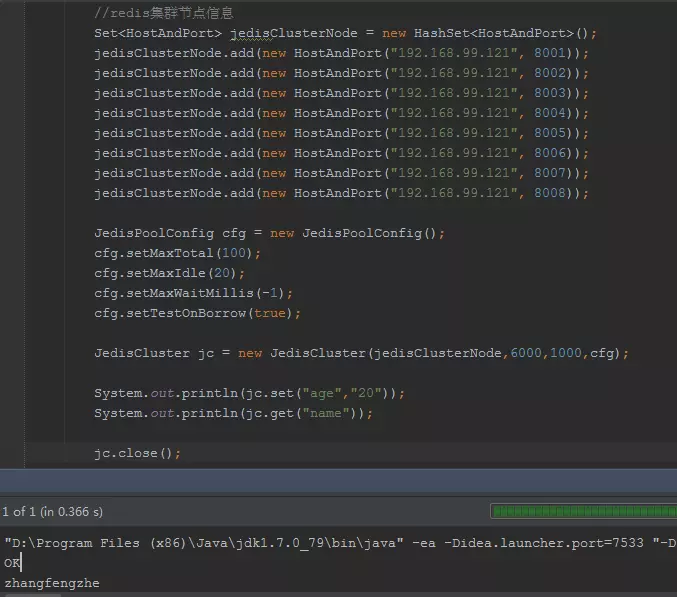Click the "JedisCluster jc" constructor line
Screen dimensions: 677x597
click(362, 353)
